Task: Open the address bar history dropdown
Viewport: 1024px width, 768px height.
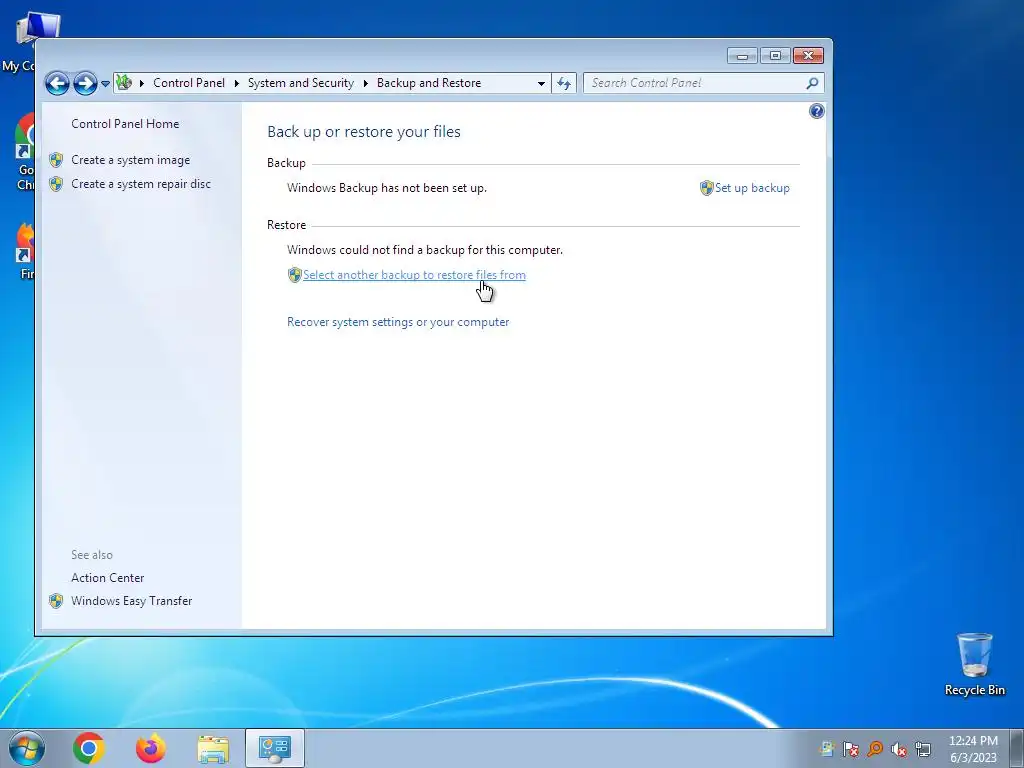Action: click(541, 84)
